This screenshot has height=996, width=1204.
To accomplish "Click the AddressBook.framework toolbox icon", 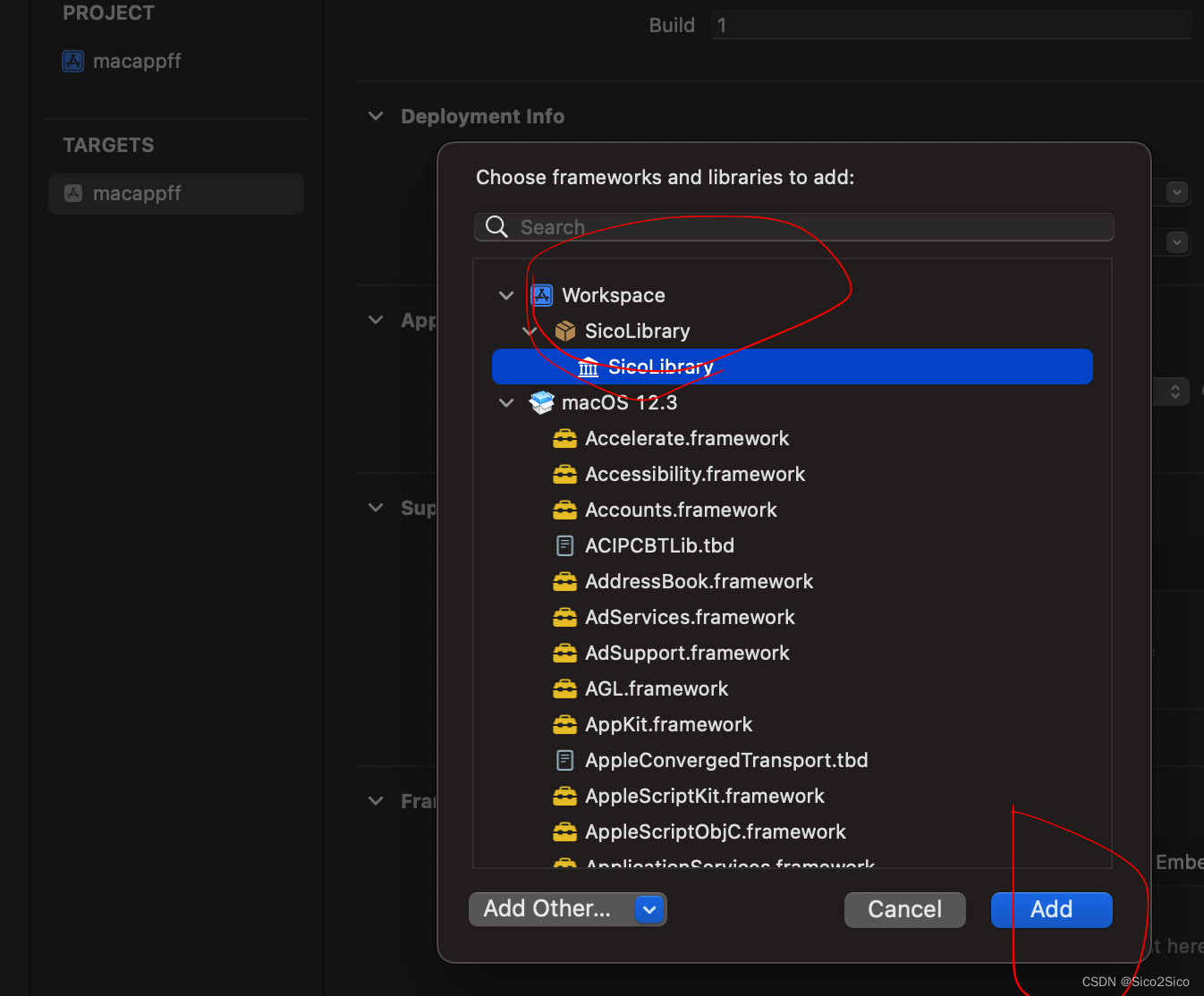I will point(564,581).
